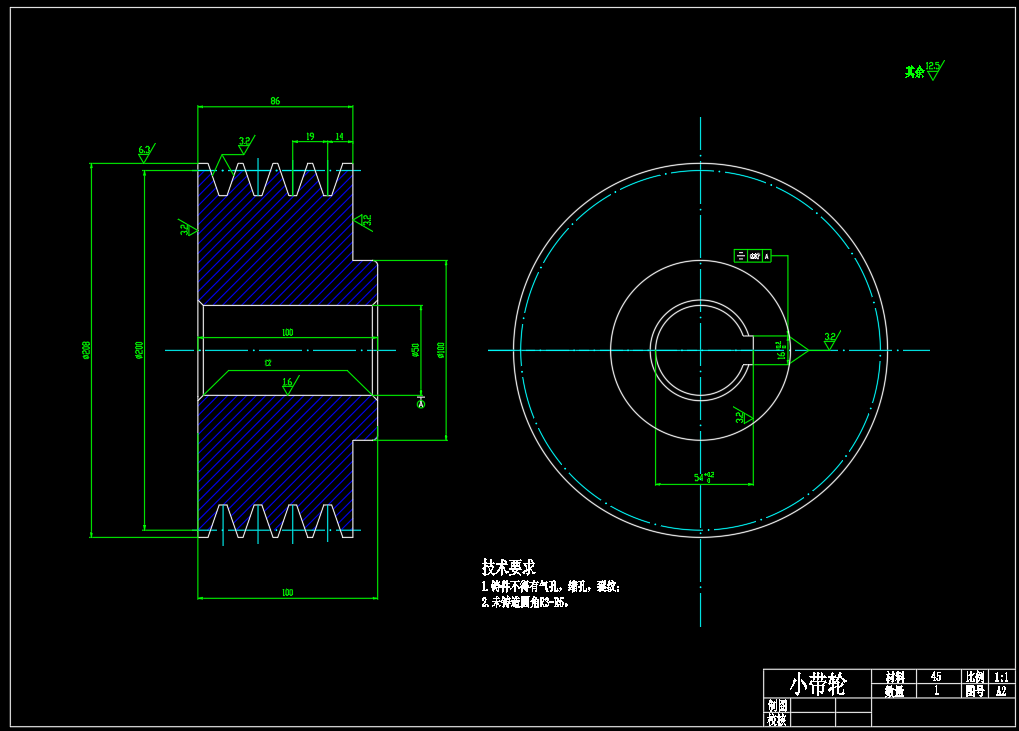The width and height of the screenshot is (1019, 731).
Task: Click the 19 groove pitch dimension
Action: coord(310,136)
